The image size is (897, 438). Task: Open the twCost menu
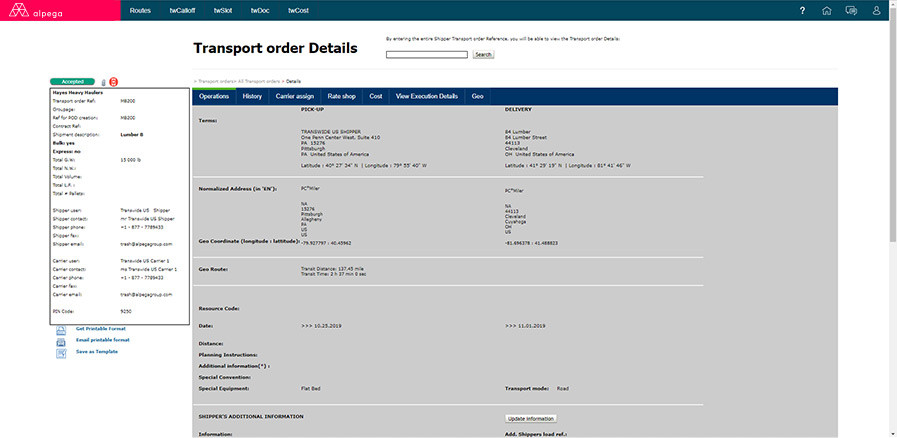[x=298, y=11]
